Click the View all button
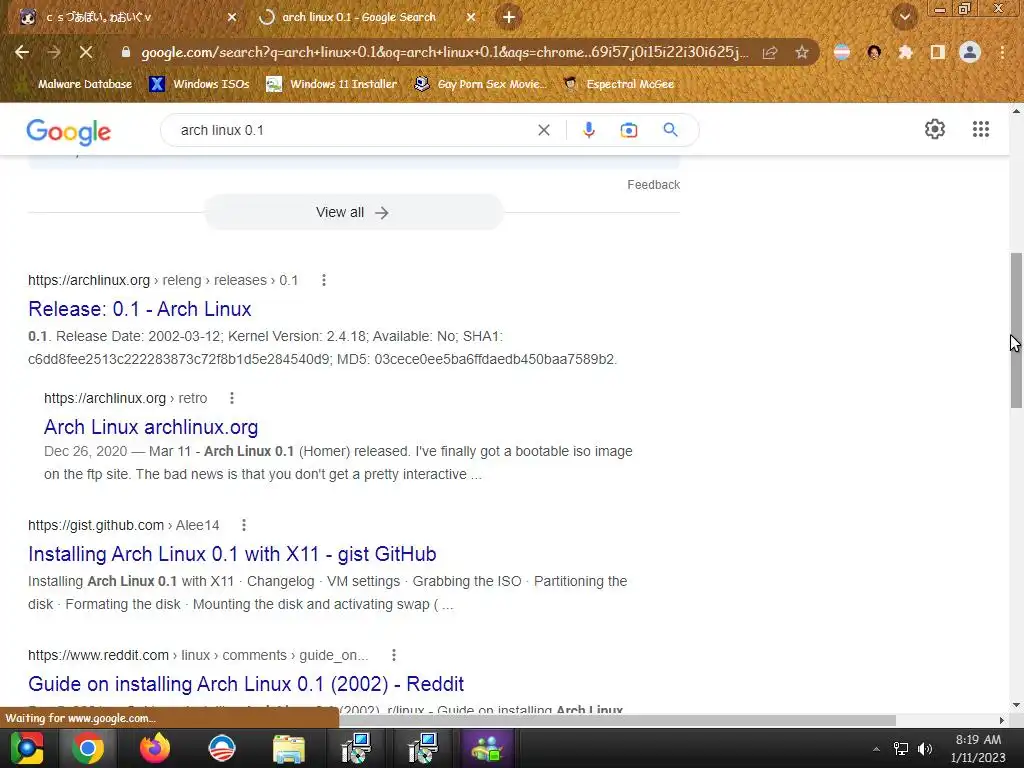 point(353,212)
